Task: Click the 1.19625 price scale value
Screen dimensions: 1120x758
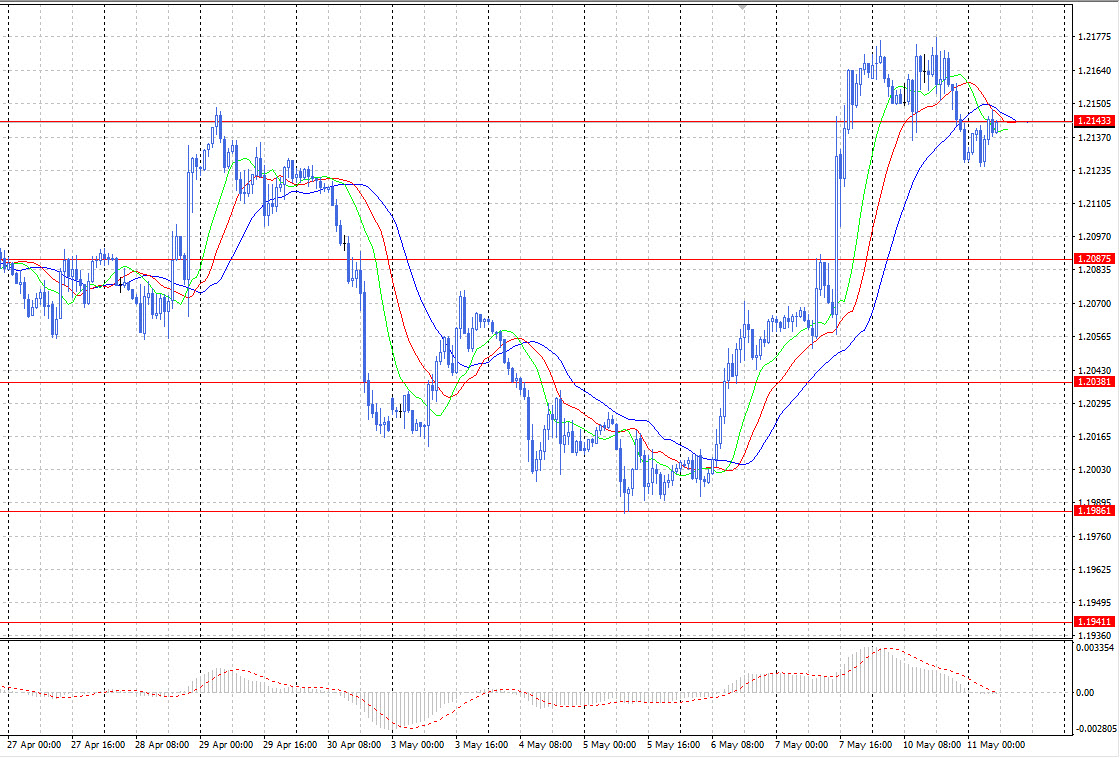Action: [1094, 570]
